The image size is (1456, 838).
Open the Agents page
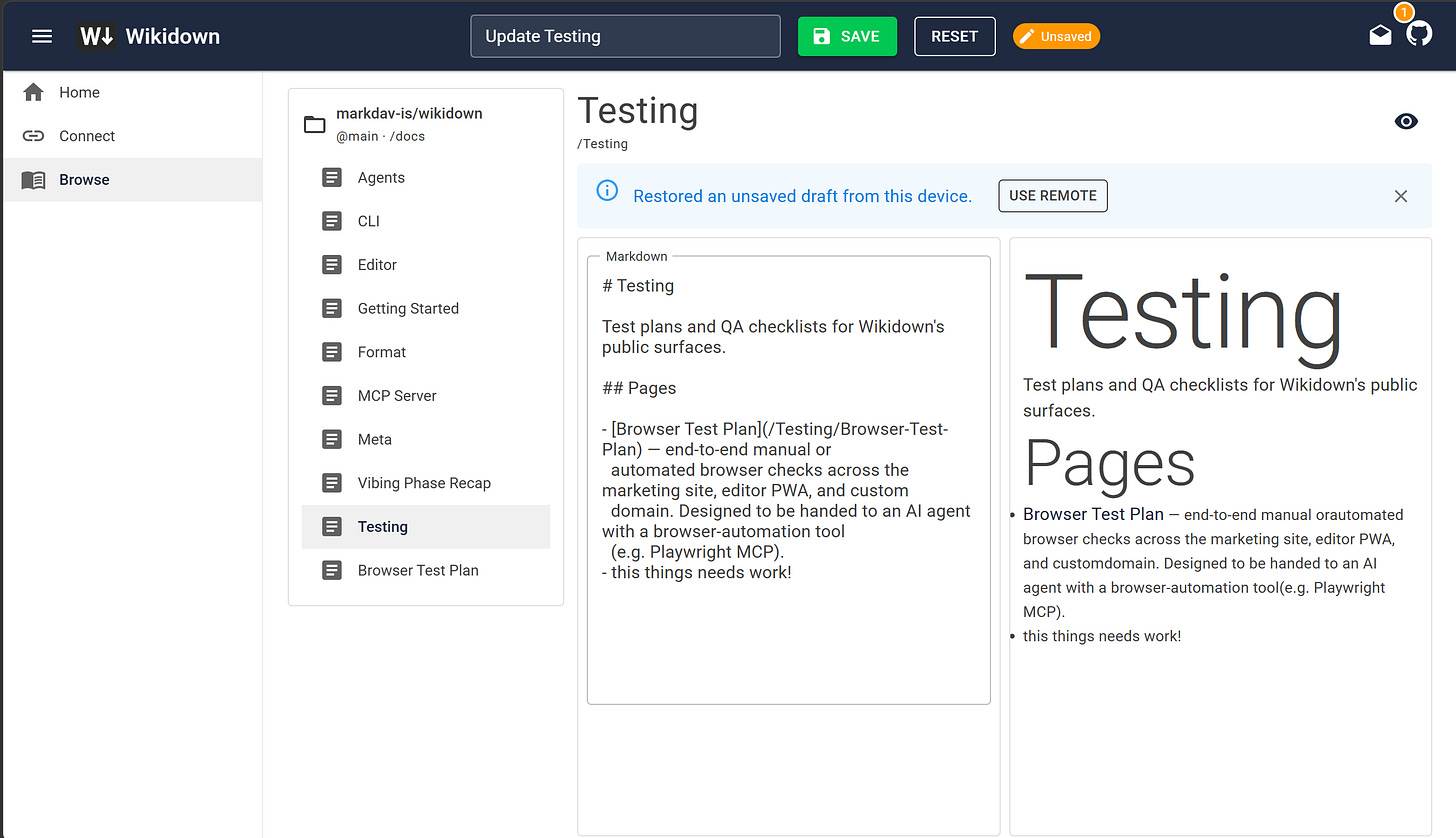point(425,177)
